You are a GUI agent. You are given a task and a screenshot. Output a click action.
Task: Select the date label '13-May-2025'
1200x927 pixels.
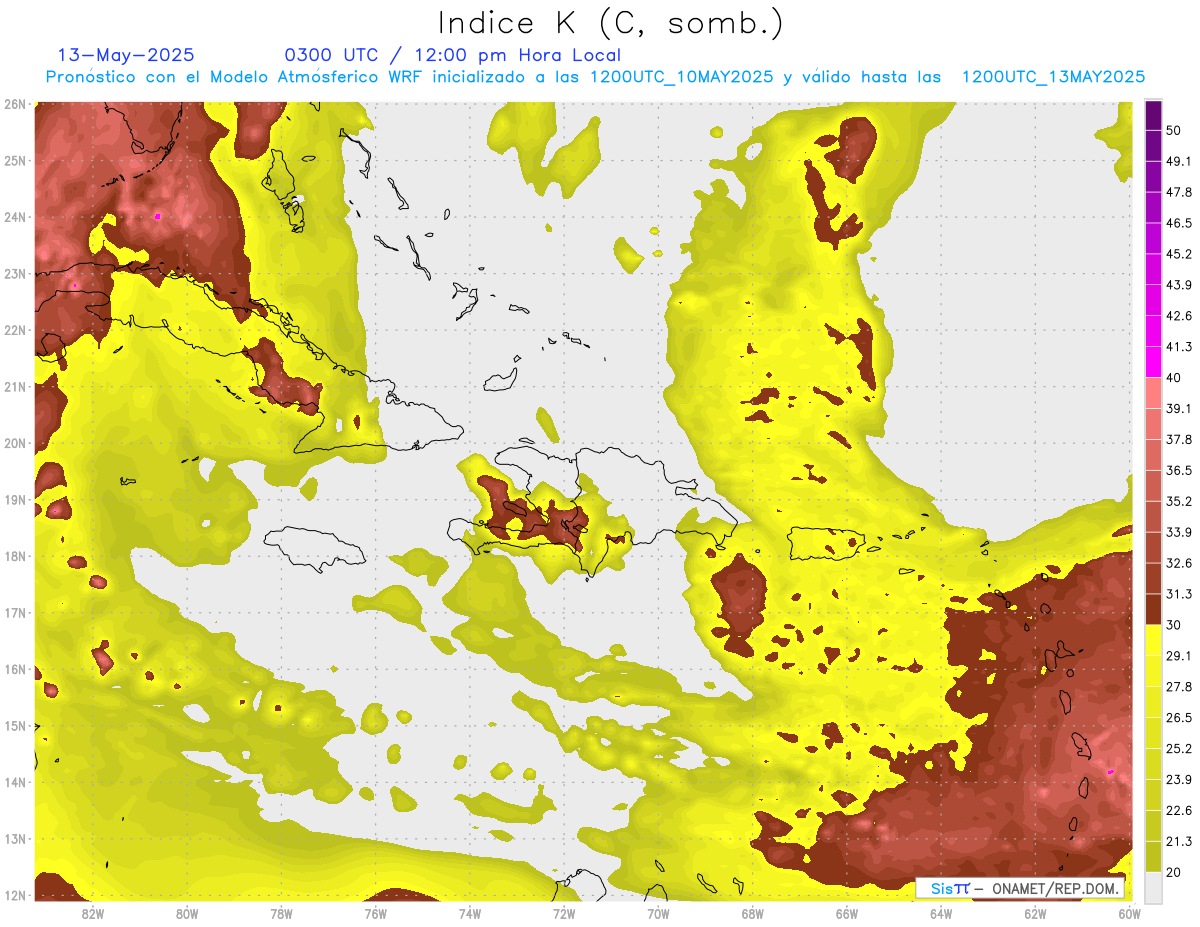tap(126, 55)
